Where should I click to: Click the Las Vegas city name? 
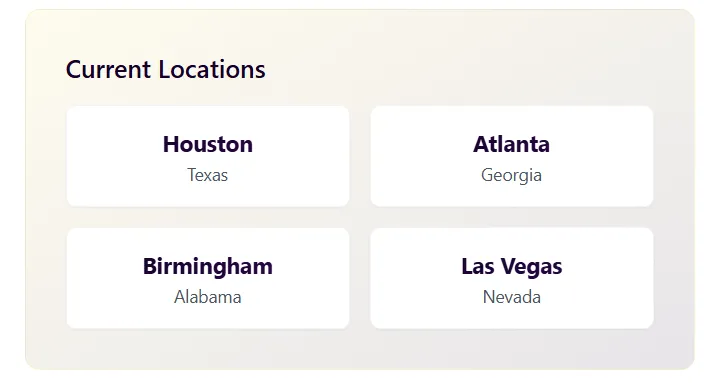coord(512,266)
